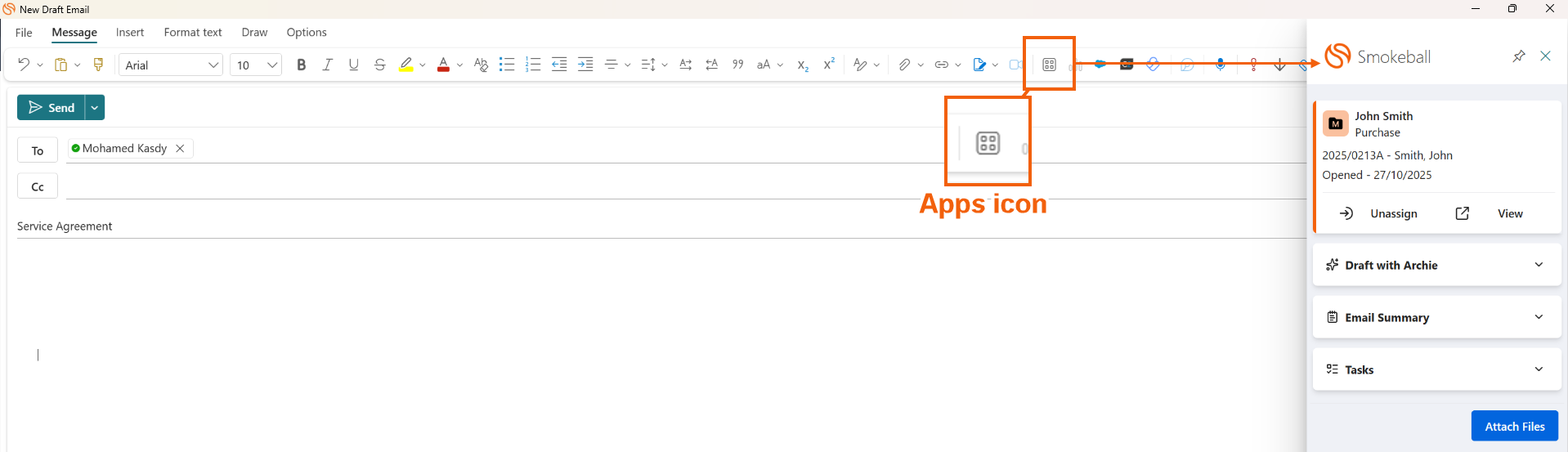Open the Insert tab
This screenshot has height=452, width=1568.
pos(130,33)
